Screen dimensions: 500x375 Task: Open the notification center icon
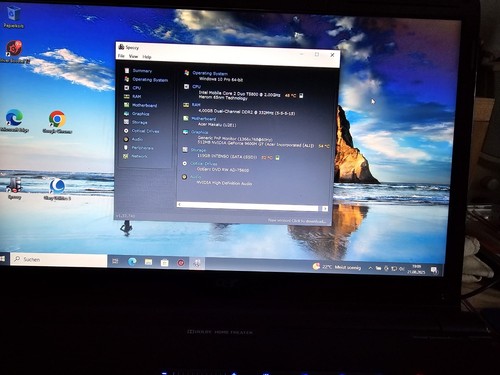(434, 270)
